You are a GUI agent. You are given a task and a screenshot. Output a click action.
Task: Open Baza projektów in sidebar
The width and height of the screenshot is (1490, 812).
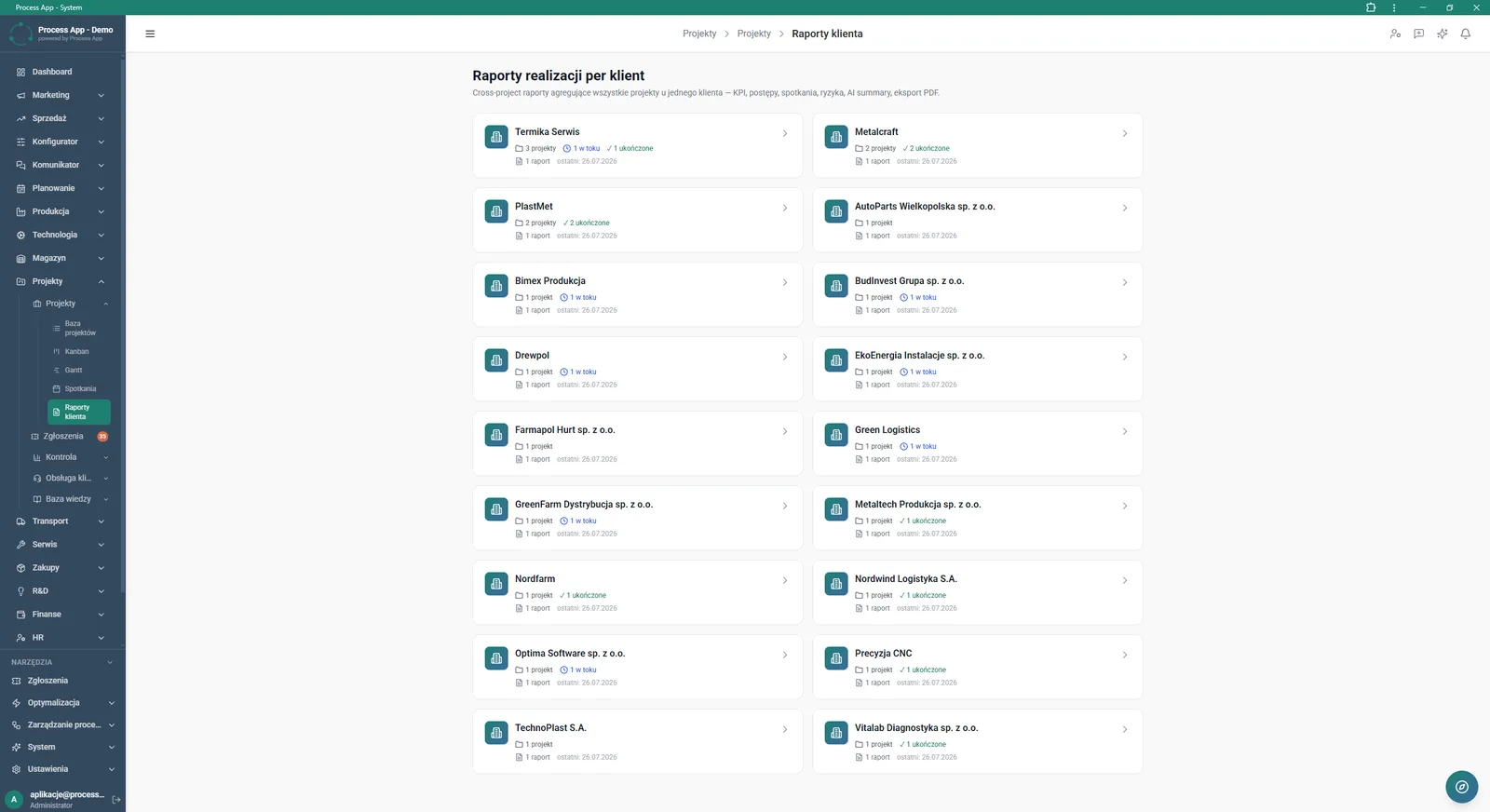(x=78, y=328)
